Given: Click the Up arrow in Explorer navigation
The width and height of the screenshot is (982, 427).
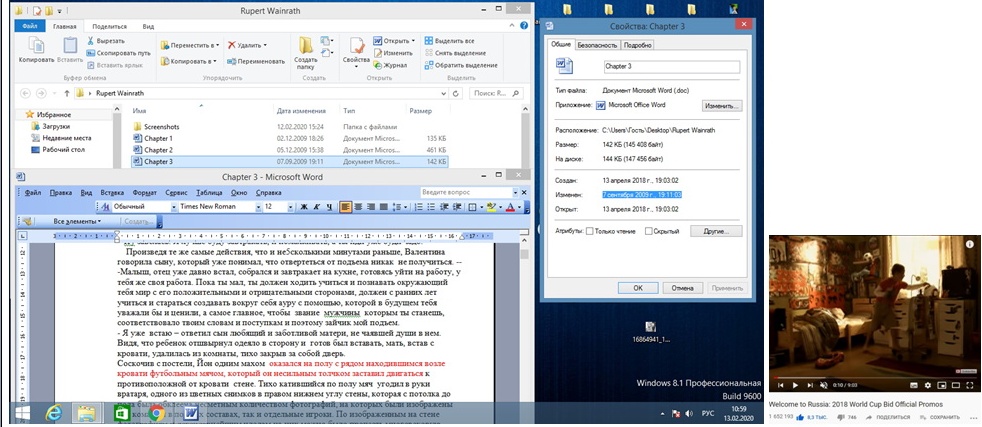Looking at the screenshot, I should [x=67, y=93].
